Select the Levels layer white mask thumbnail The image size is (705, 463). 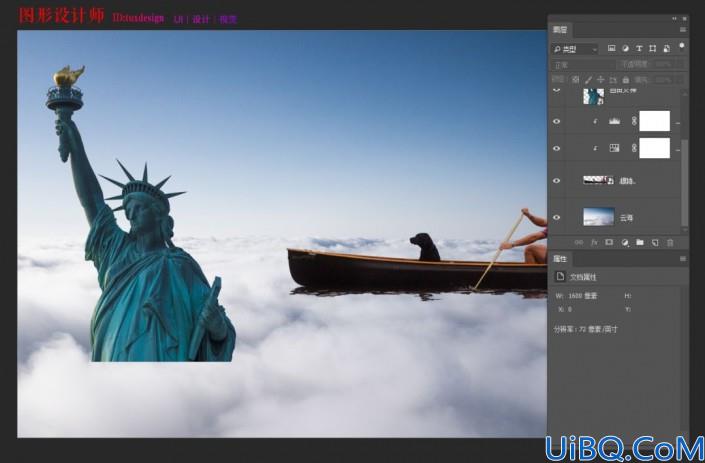[655, 121]
